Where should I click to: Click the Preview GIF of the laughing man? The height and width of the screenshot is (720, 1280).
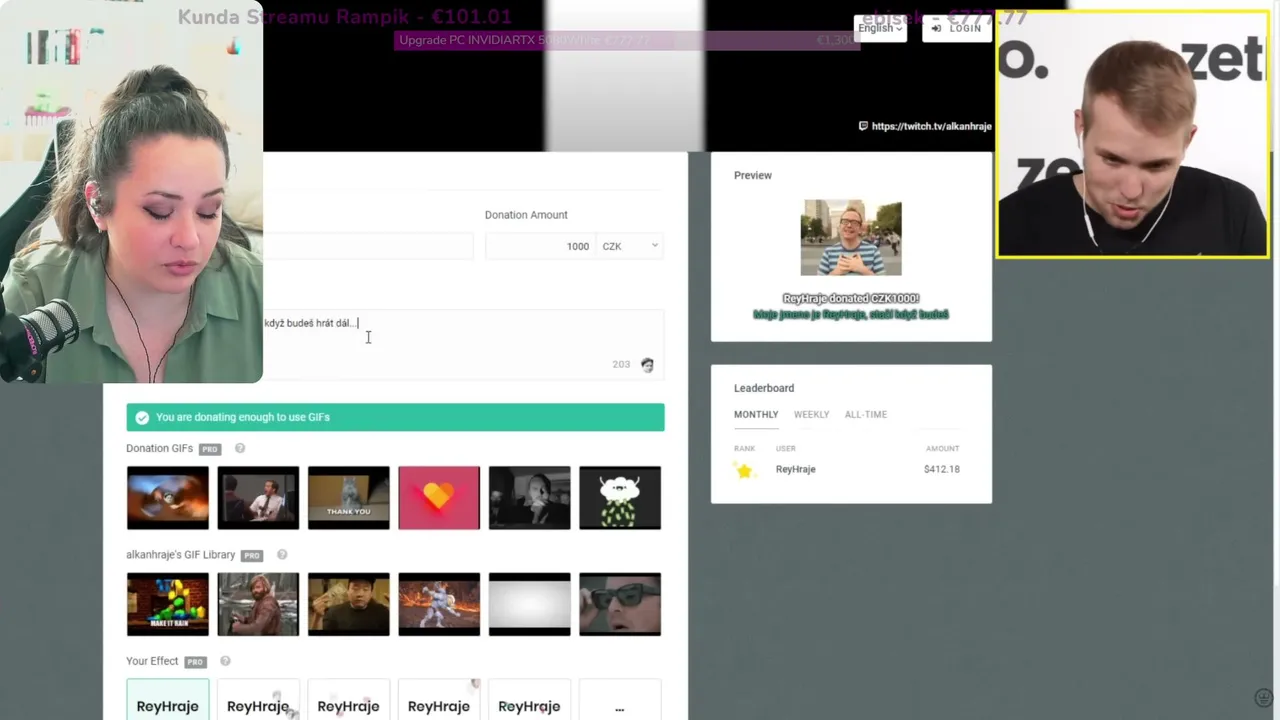851,238
